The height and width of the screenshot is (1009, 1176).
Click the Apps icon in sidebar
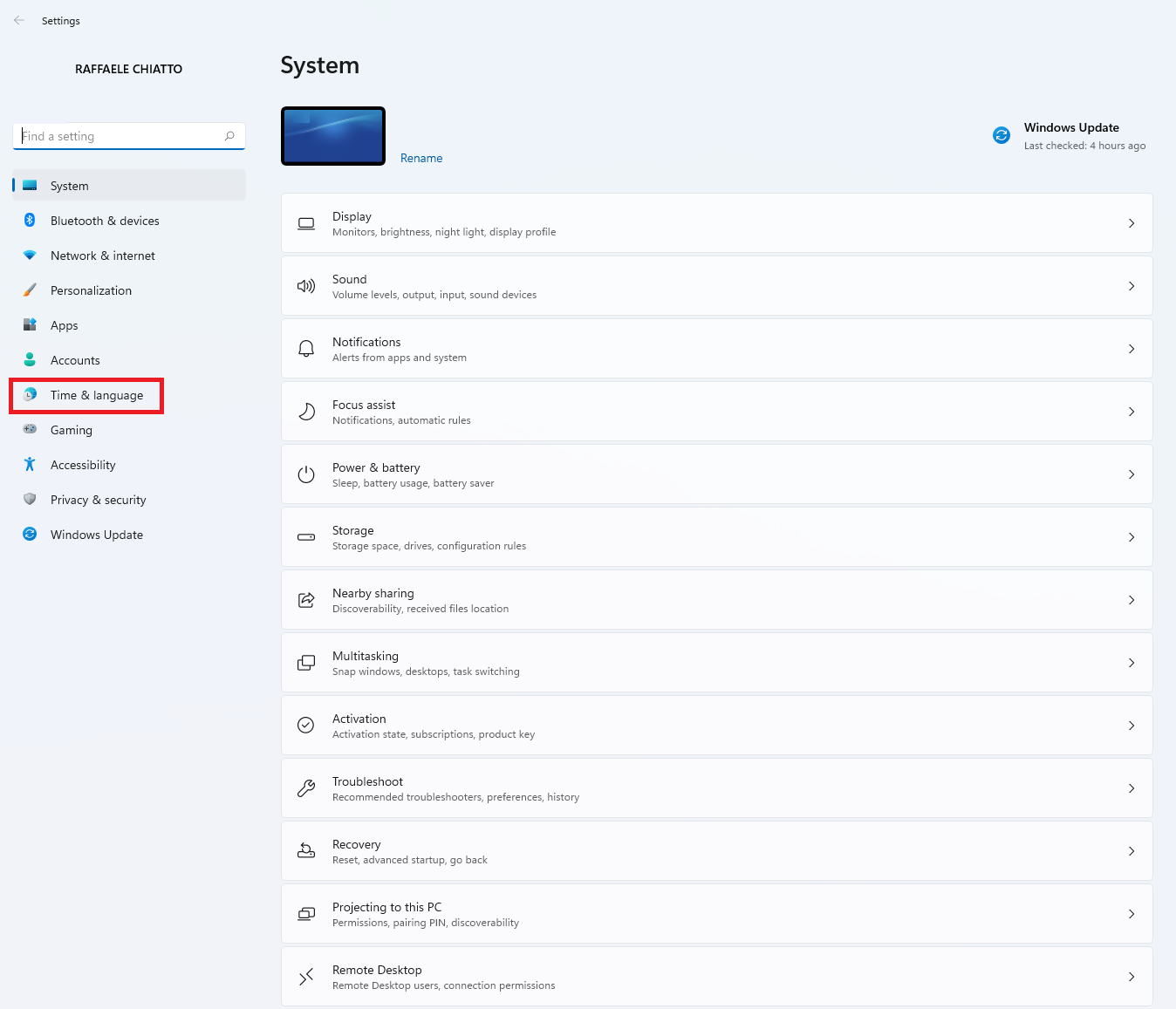tap(30, 325)
